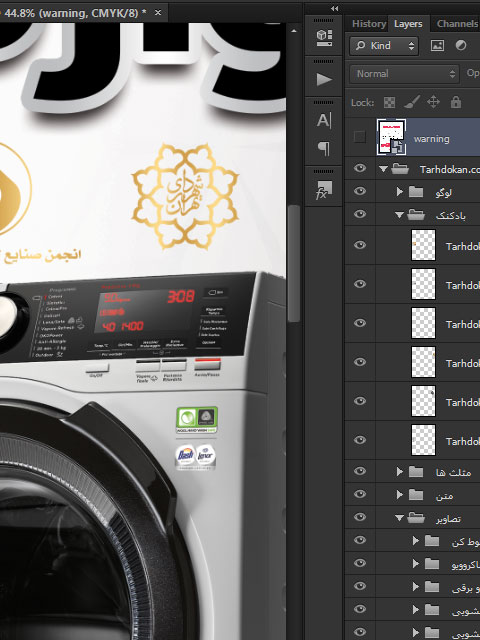Close the document tab
Image resolution: width=480 pixels, height=640 pixels.
coord(158,13)
